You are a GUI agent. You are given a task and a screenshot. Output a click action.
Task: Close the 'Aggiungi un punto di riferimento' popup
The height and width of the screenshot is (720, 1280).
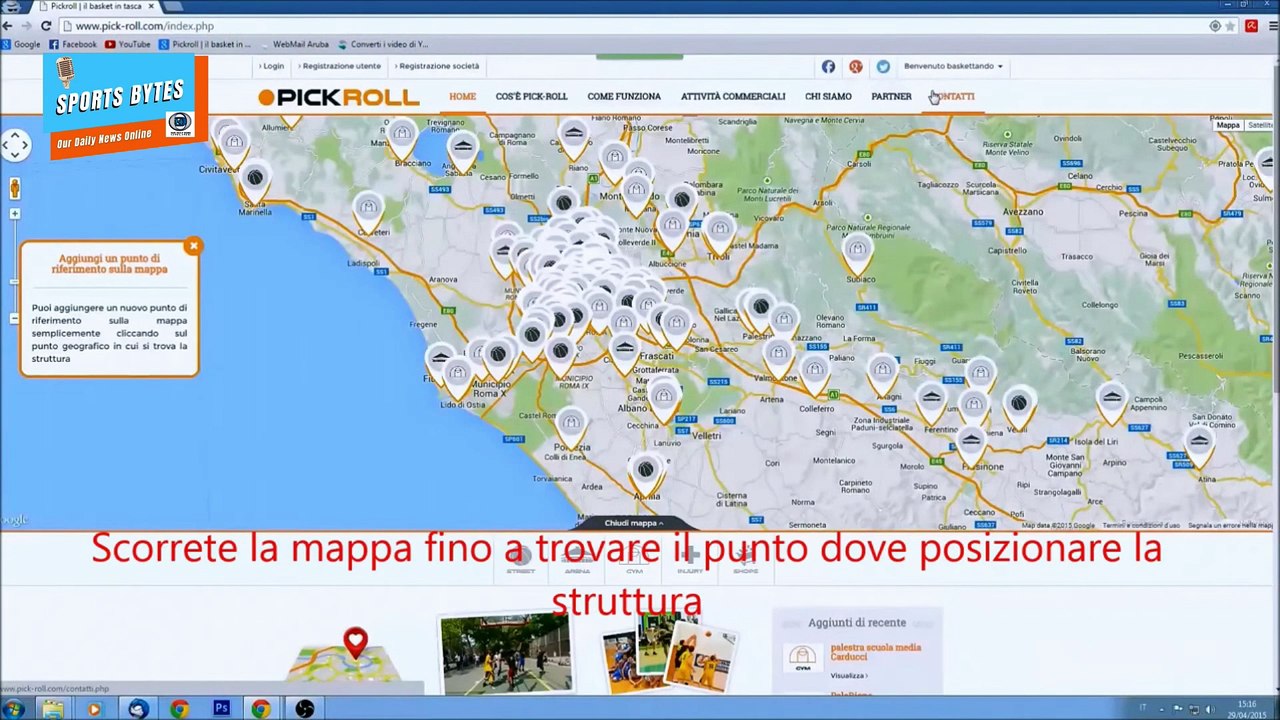194,245
